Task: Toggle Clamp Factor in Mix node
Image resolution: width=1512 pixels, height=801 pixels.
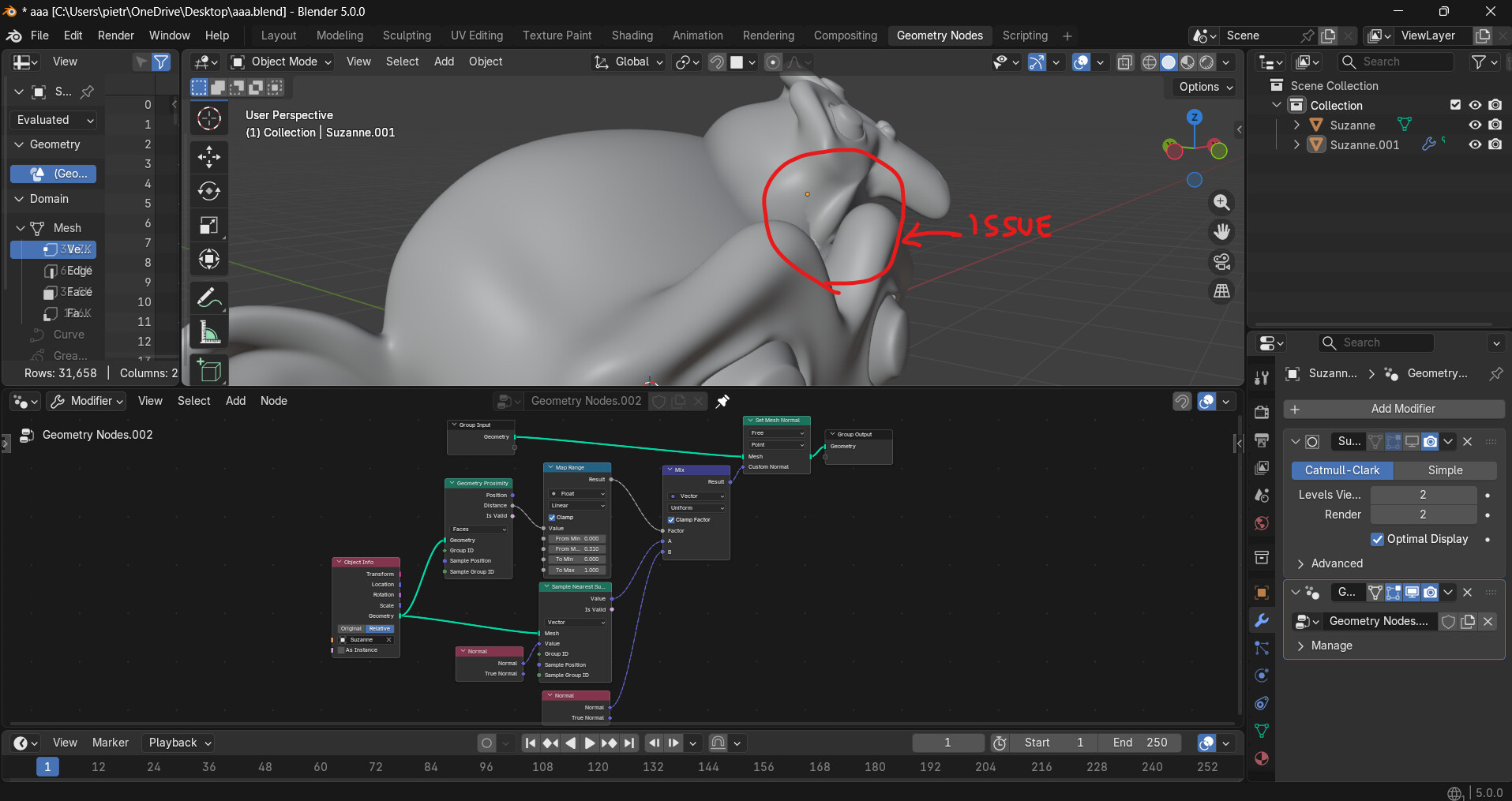Action: pos(671,520)
